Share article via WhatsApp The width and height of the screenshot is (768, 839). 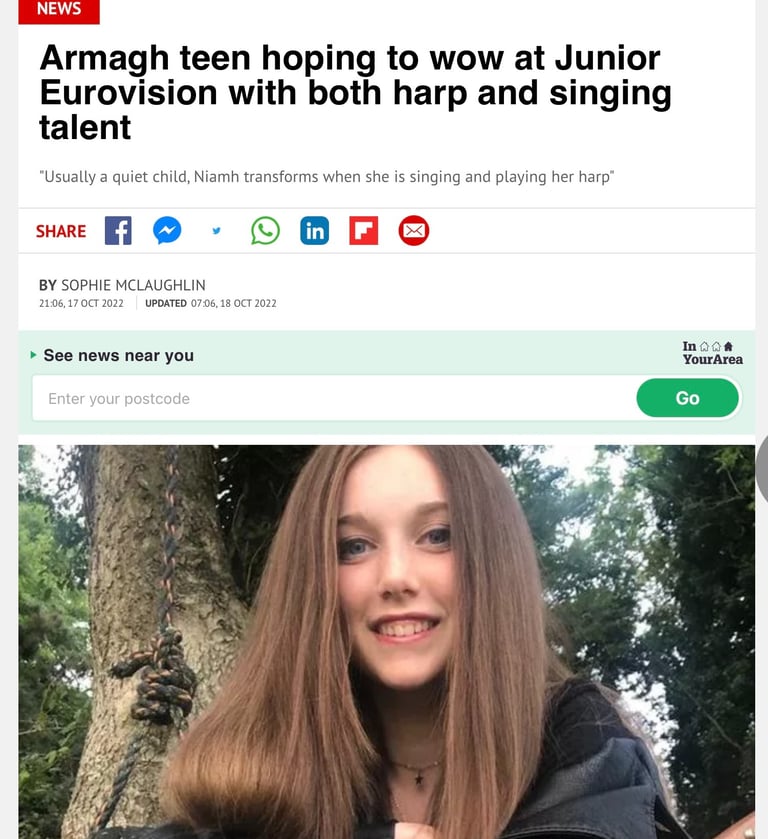[265, 231]
